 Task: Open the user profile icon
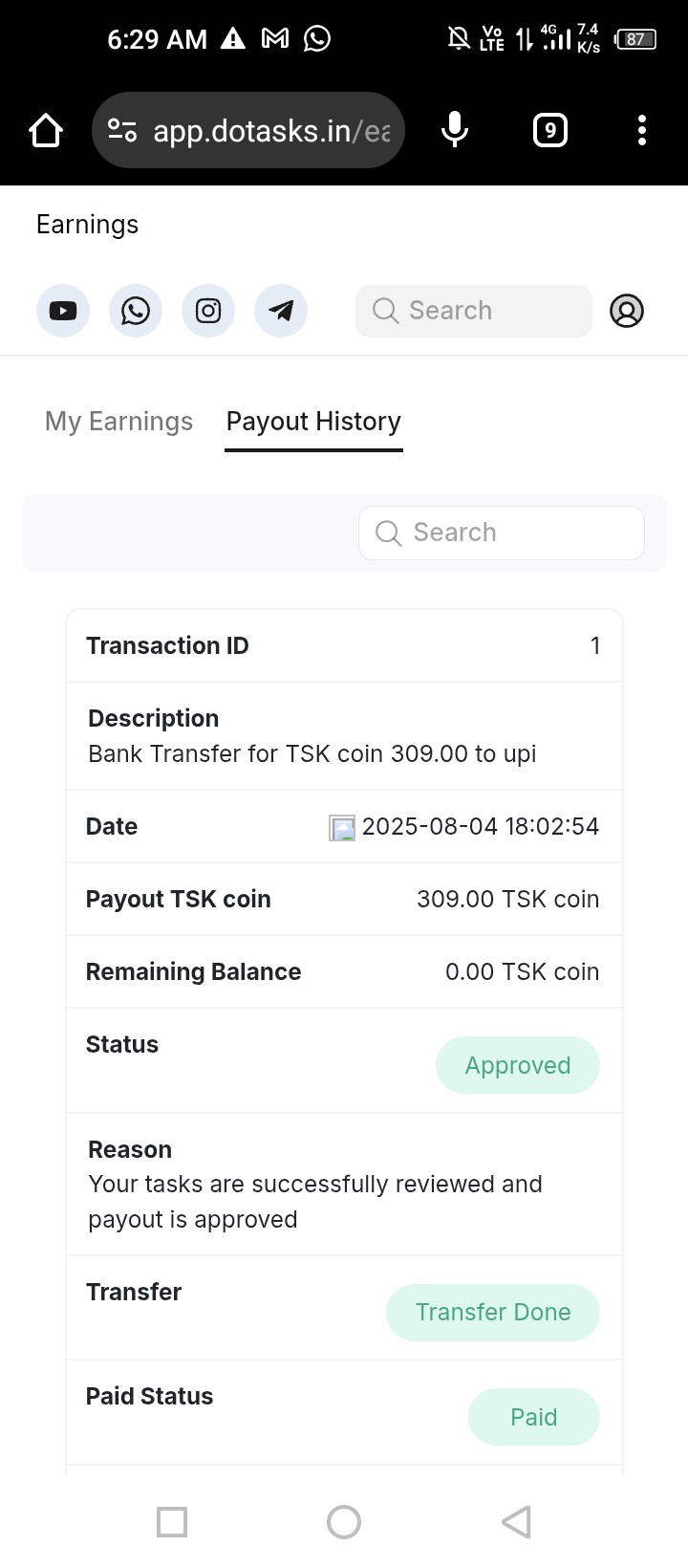(627, 311)
